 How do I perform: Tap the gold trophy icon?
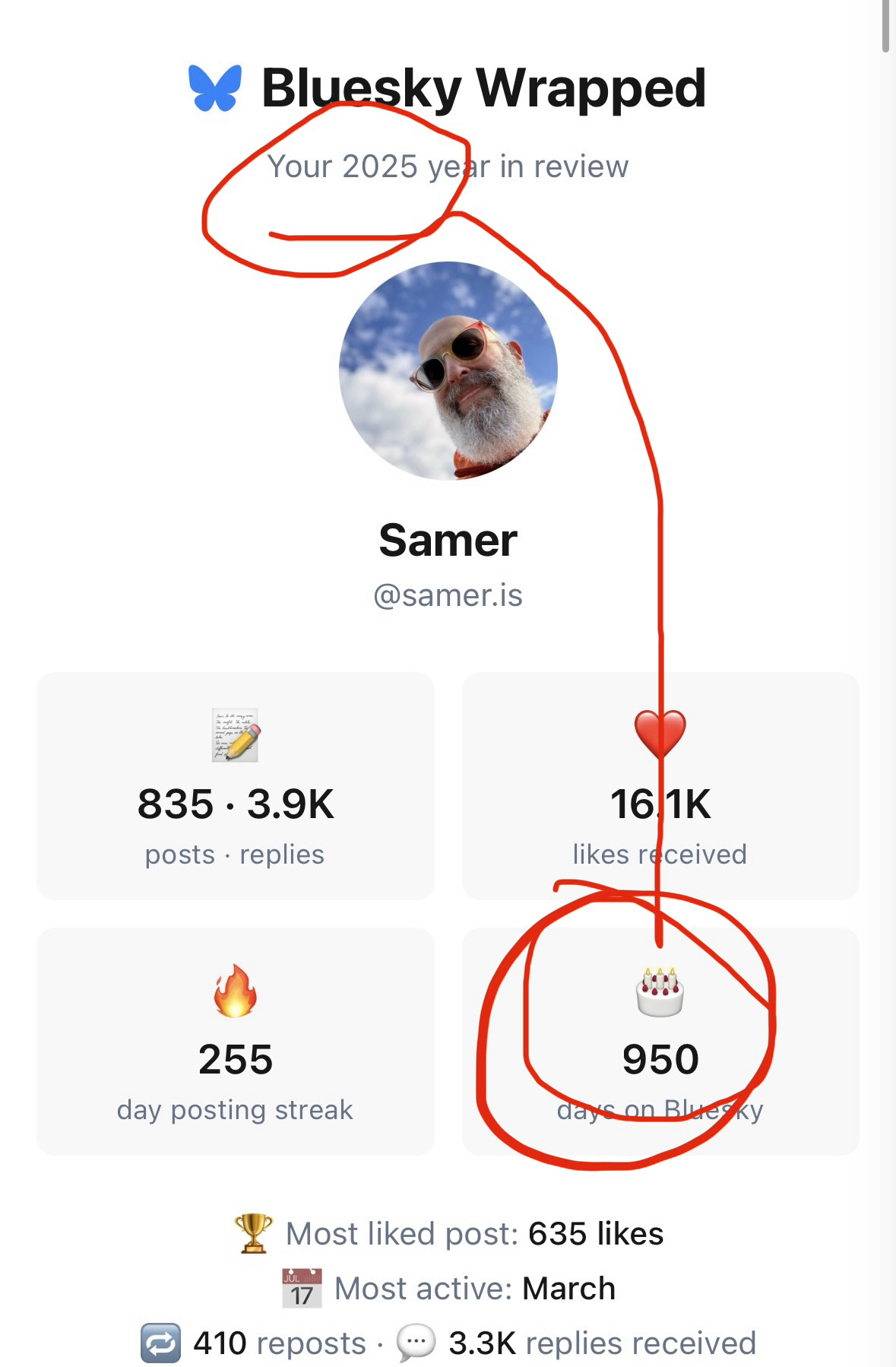pyautogui.click(x=253, y=1233)
